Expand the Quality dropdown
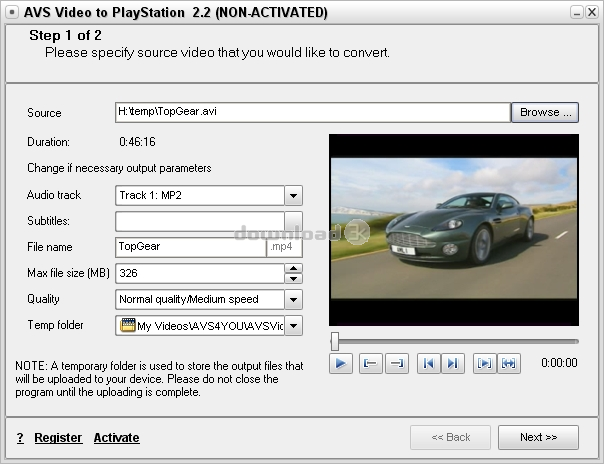 pyautogui.click(x=294, y=300)
